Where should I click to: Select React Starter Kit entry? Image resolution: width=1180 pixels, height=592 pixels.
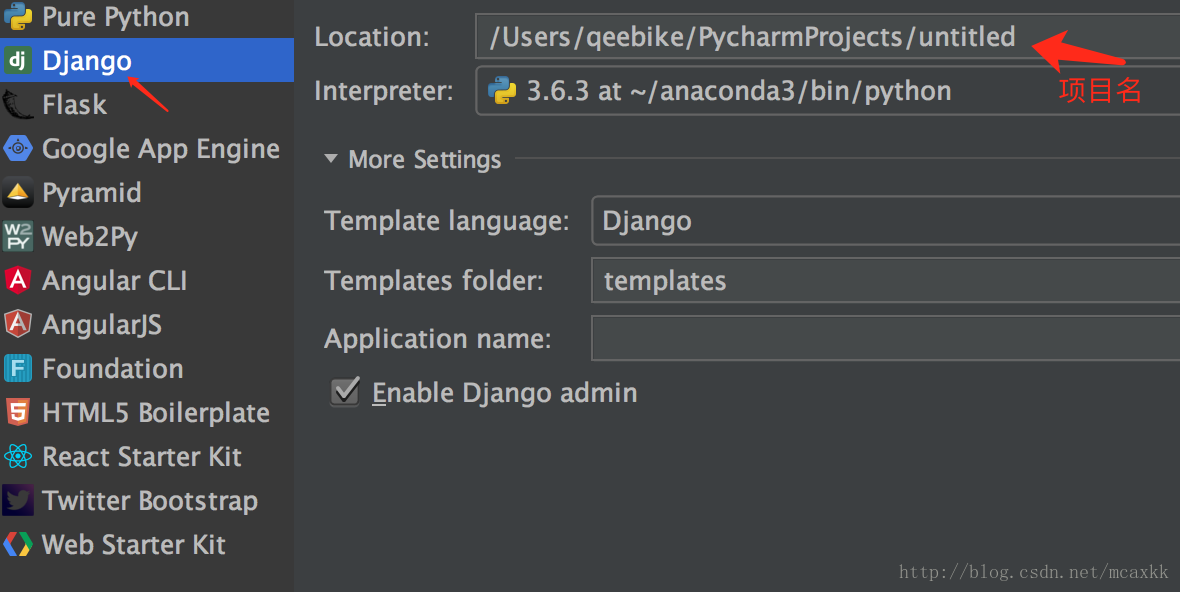tap(142, 457)
